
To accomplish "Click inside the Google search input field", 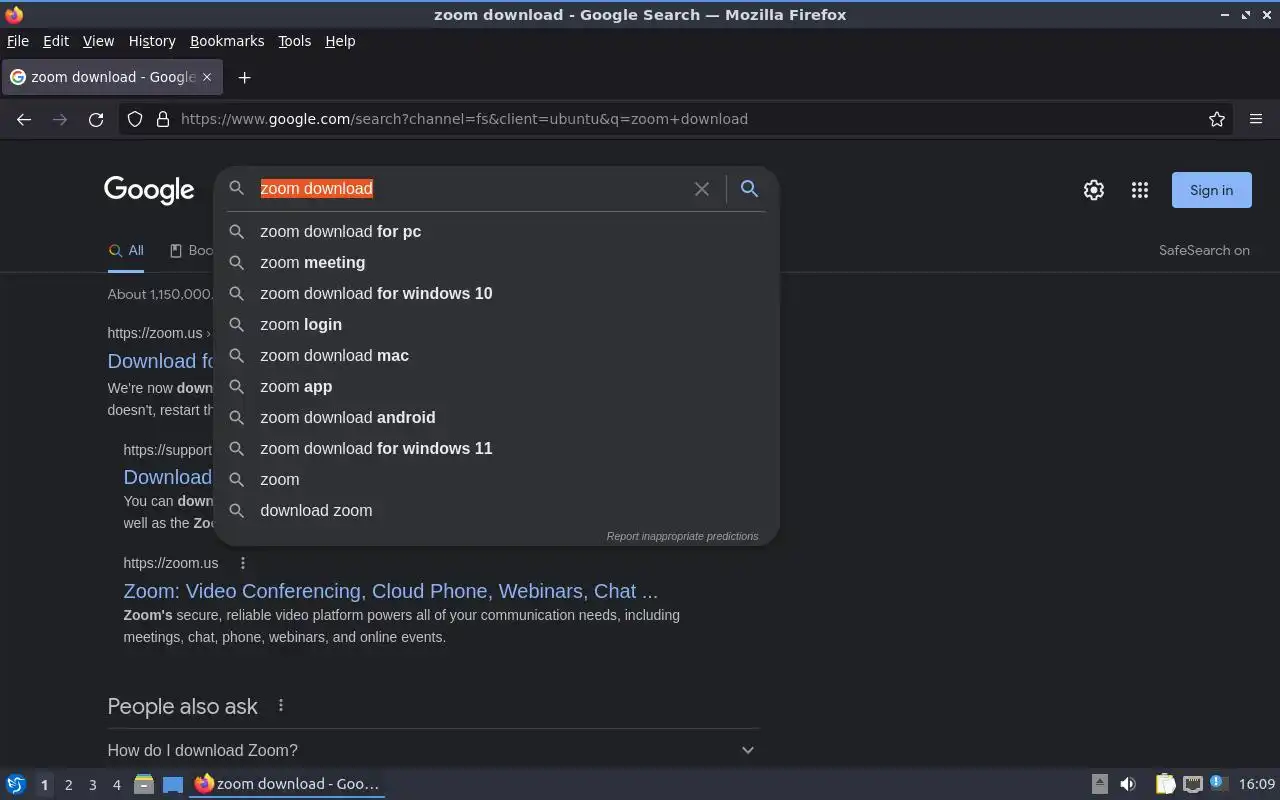I will pos(470,189).
